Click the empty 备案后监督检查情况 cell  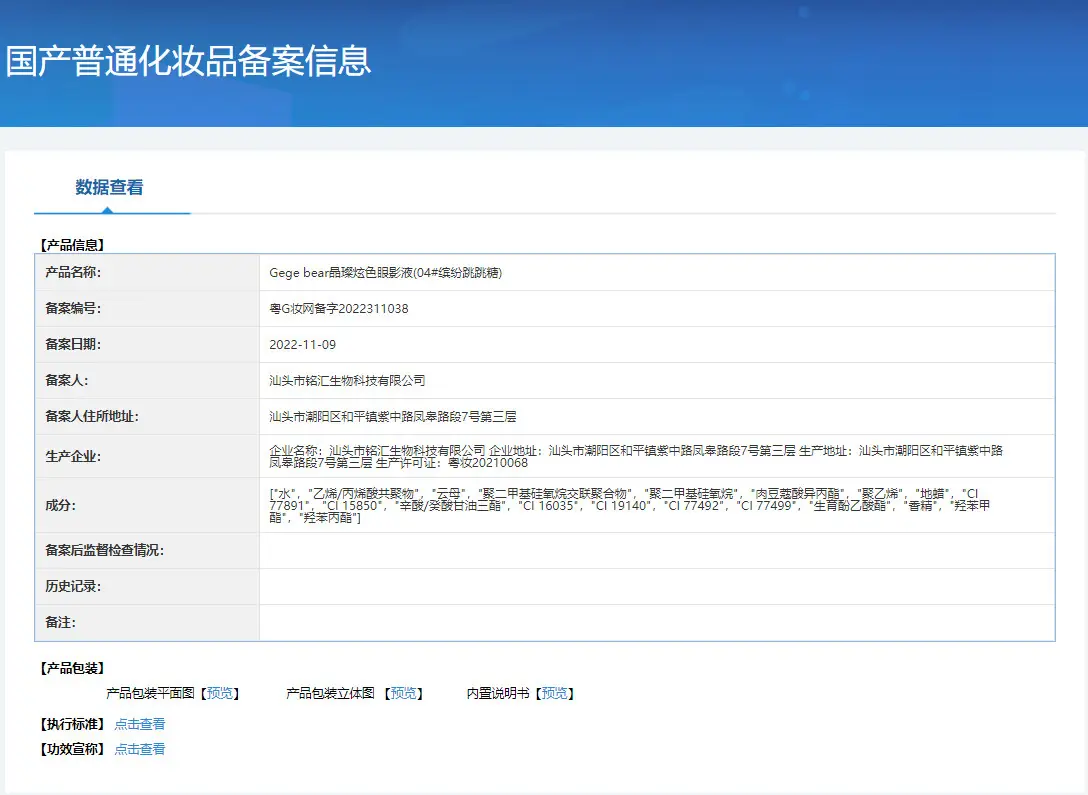pos(656,551)
